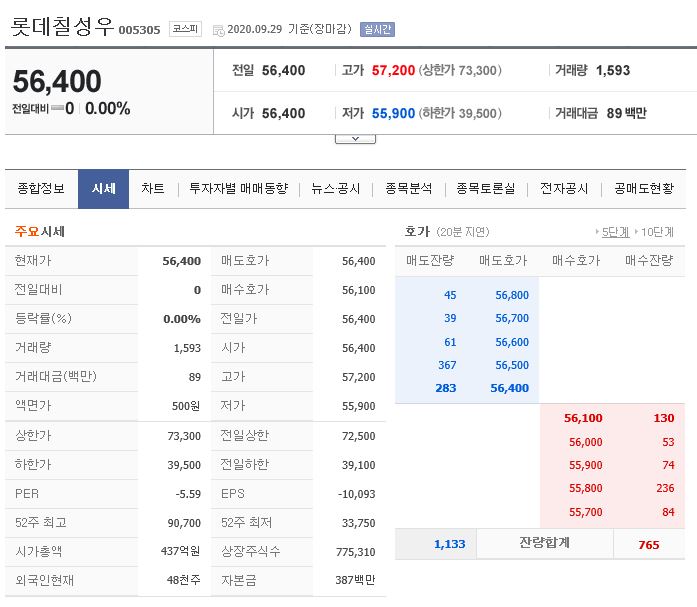Open the 종목분석 tab
The height and width of the screenshot is (607, 697).
(409, 188)
